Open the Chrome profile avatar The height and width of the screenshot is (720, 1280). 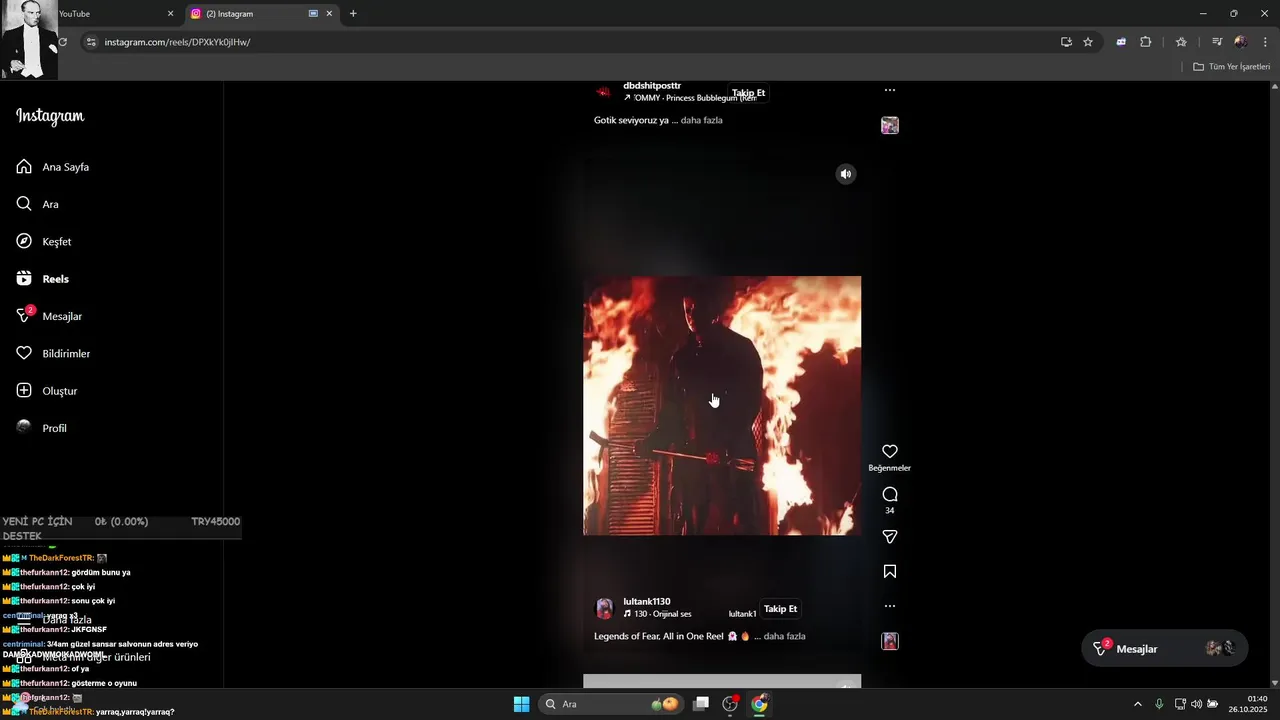(1241, 42)
